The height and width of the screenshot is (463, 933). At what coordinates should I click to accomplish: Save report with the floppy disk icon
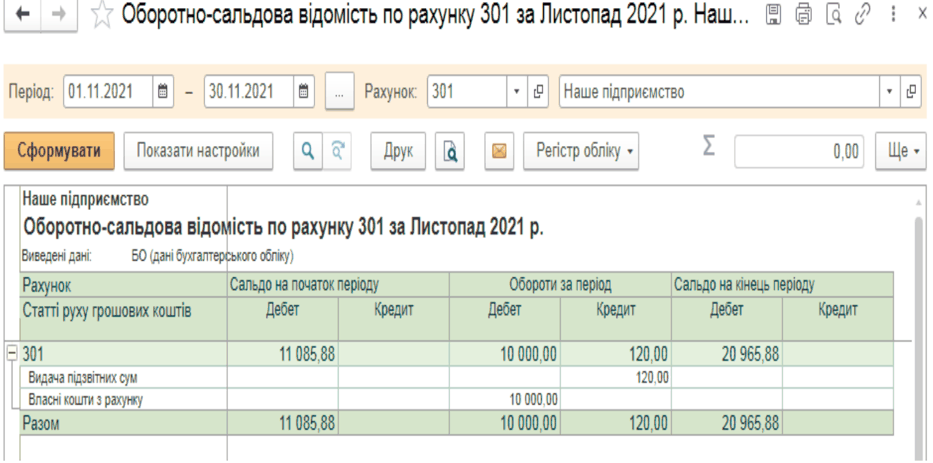click(x=772, y=14)
